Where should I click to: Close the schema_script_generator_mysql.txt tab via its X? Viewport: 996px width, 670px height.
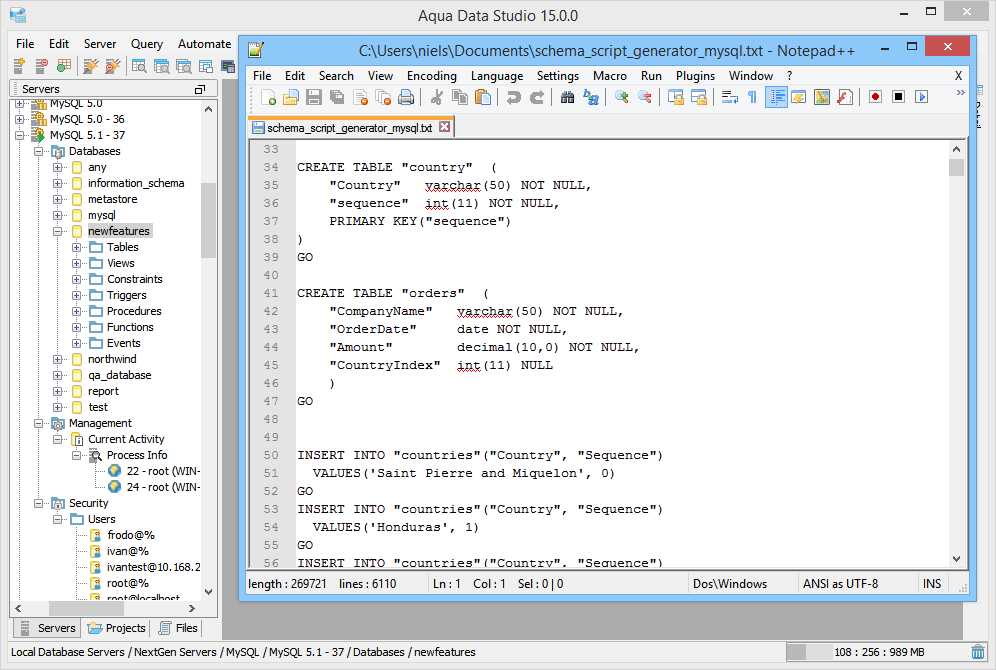[445, 127]
